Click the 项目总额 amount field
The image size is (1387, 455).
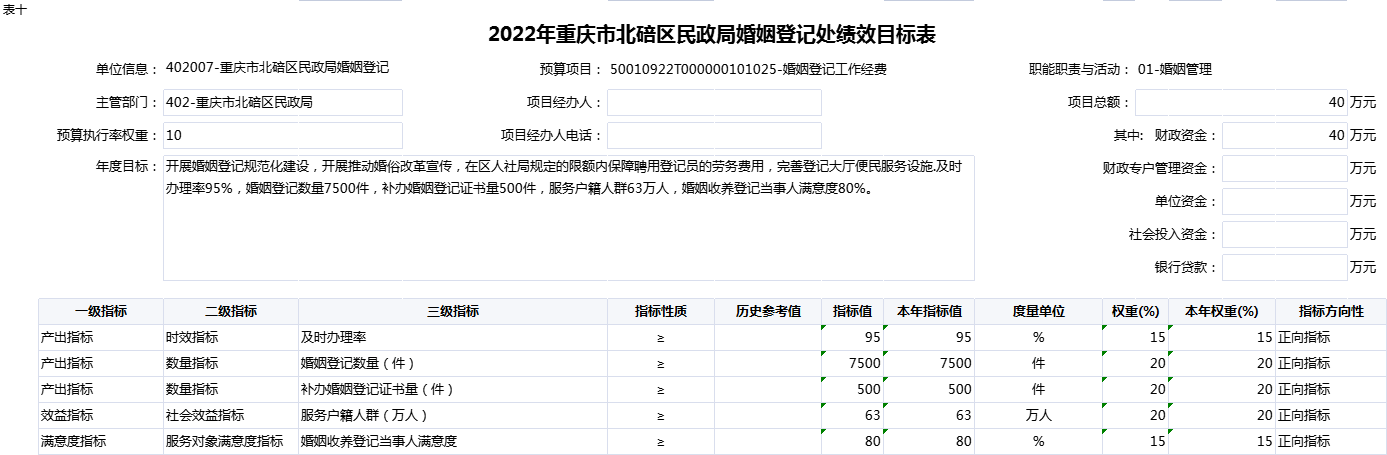[x=1241, y=102]
